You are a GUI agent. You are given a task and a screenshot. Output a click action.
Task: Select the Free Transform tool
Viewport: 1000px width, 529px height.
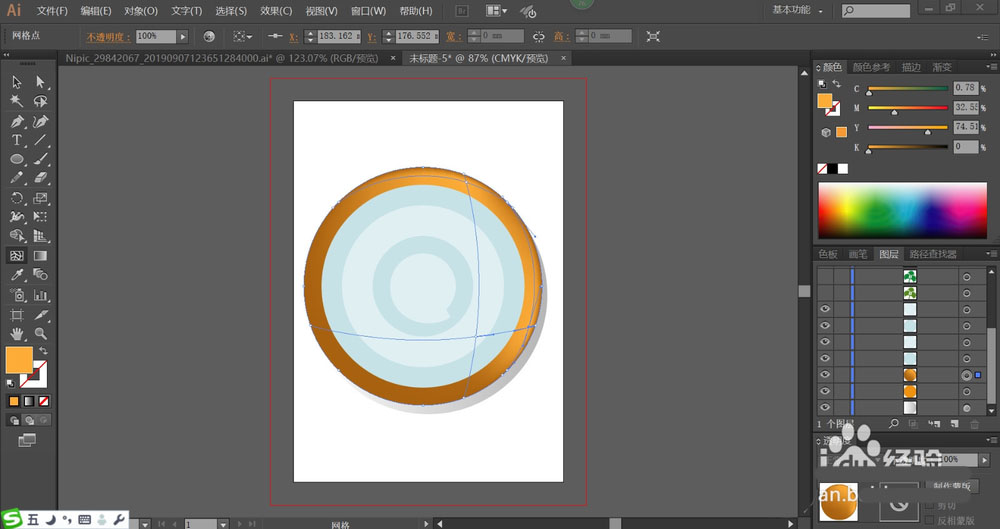tap(41, 217)
